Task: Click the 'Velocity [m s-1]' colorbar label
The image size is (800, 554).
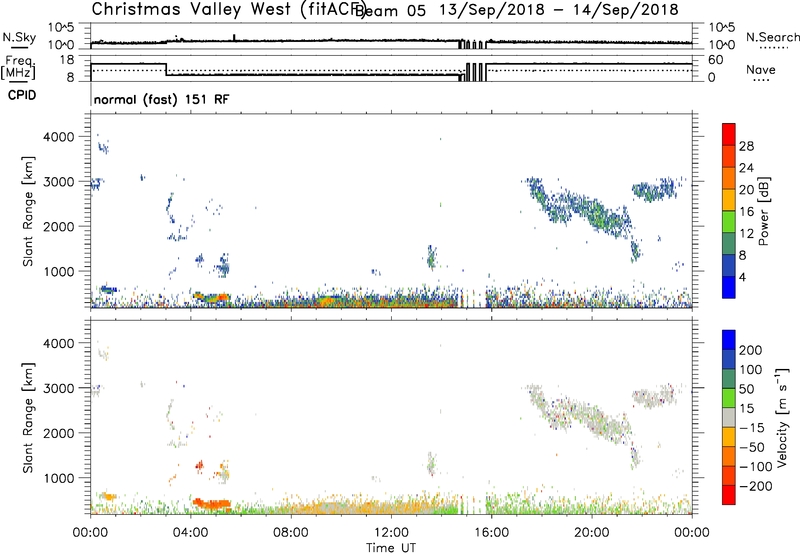Action: pyautogui.click(x=782, y=417)
